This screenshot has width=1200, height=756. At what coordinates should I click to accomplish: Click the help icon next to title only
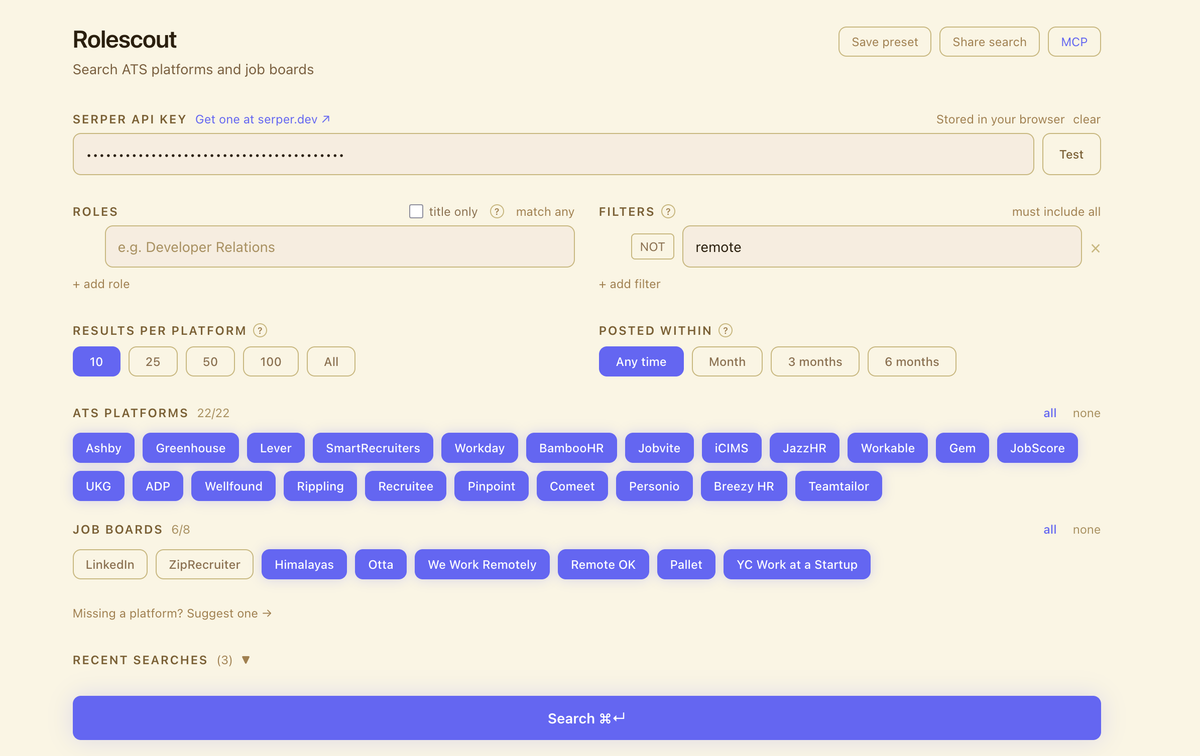(497, 212)
